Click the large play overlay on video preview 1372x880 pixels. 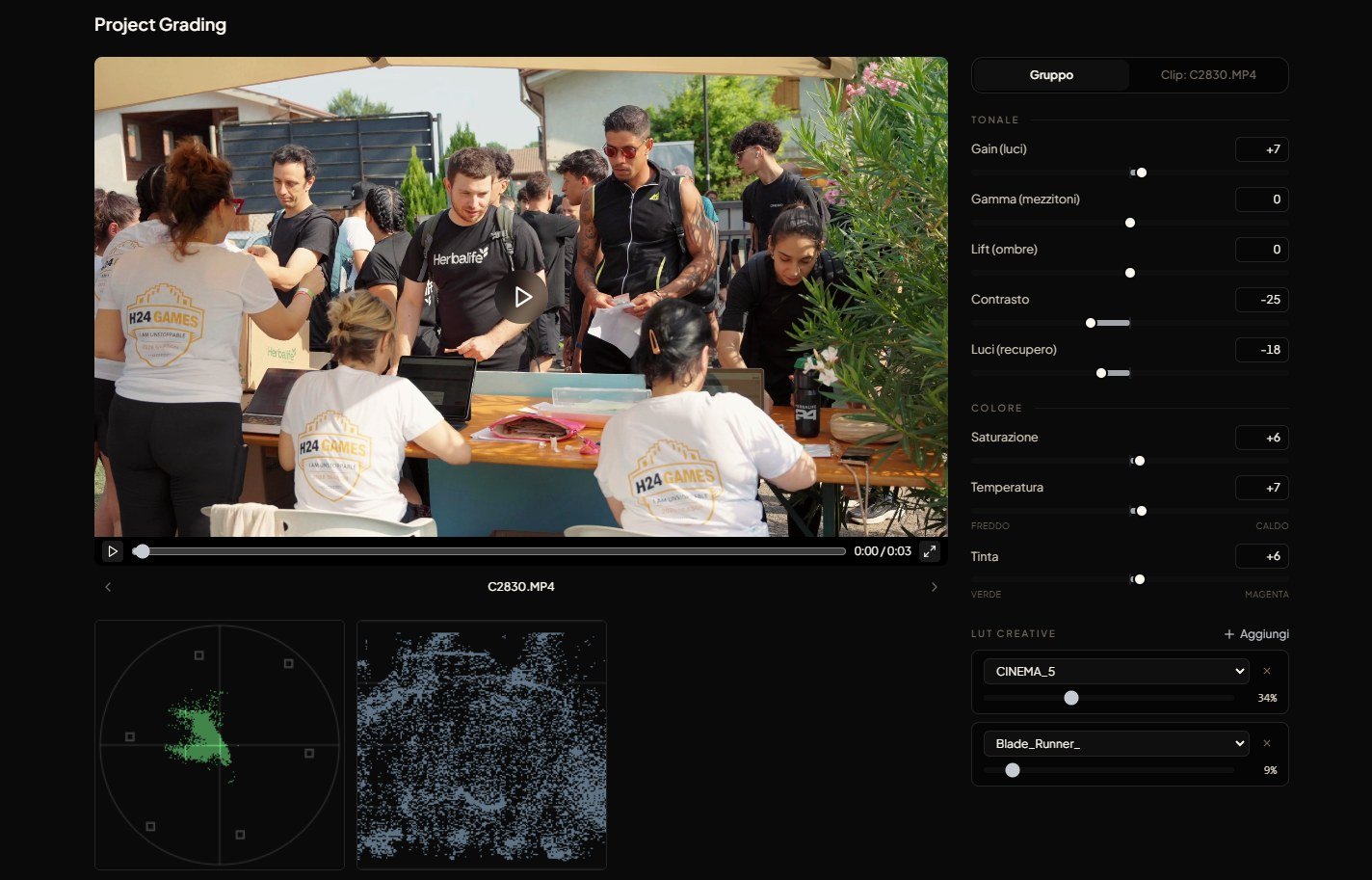[x=521, y=297]
